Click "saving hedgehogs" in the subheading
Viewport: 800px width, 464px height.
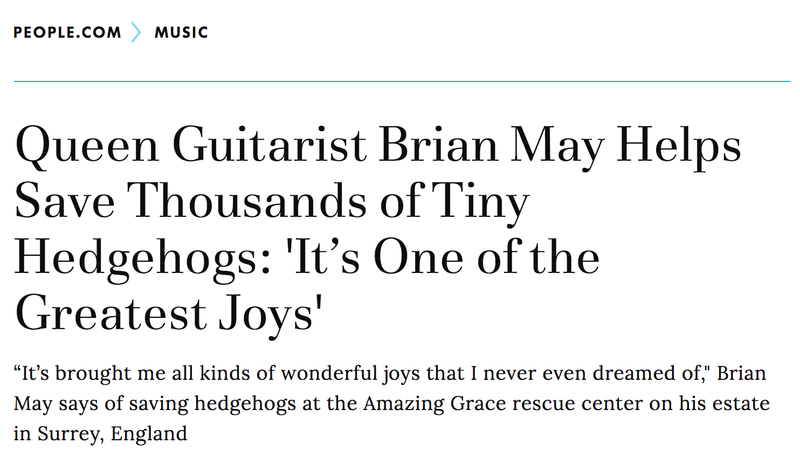[212, 404]
